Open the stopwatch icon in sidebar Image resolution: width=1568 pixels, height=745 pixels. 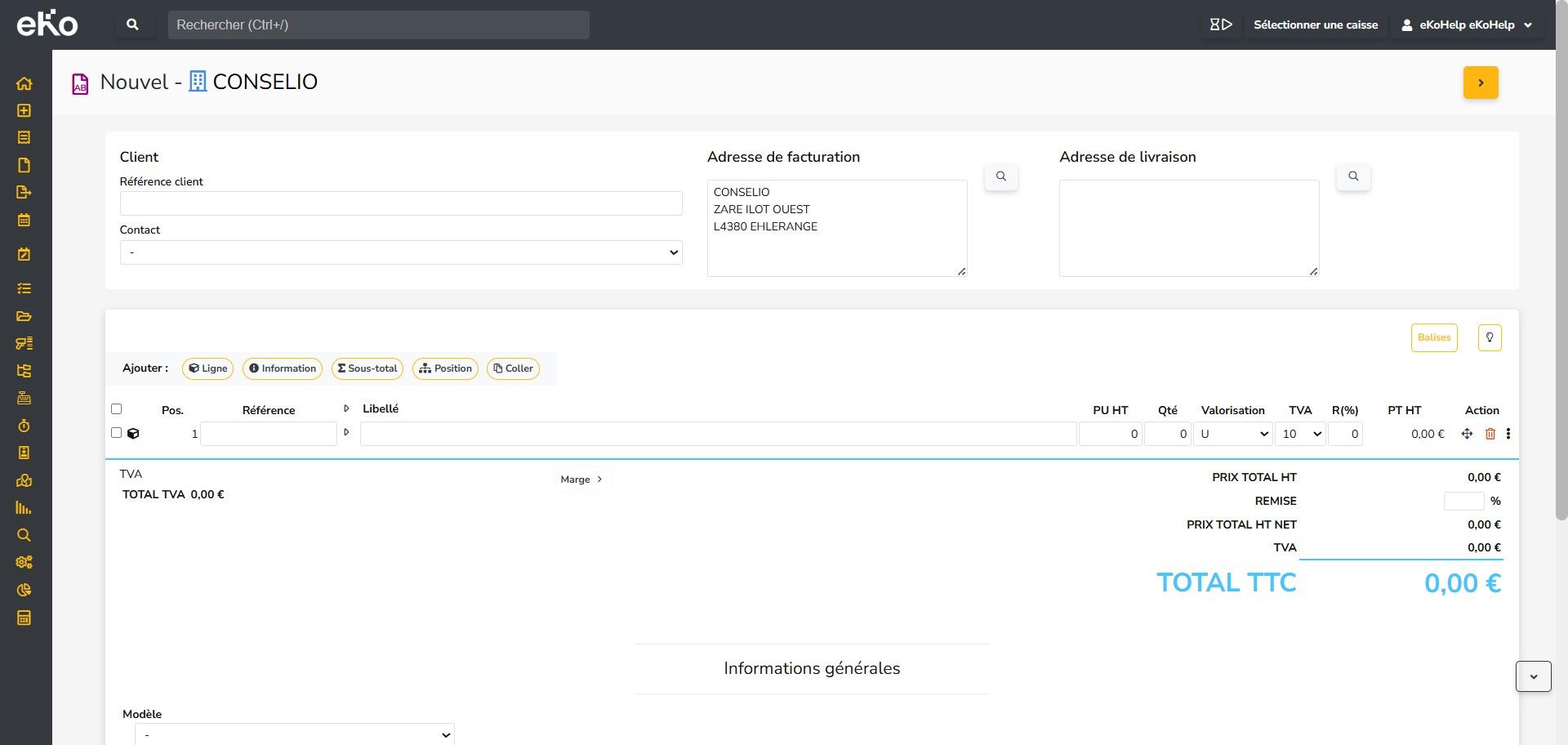(x=24, y=426)
